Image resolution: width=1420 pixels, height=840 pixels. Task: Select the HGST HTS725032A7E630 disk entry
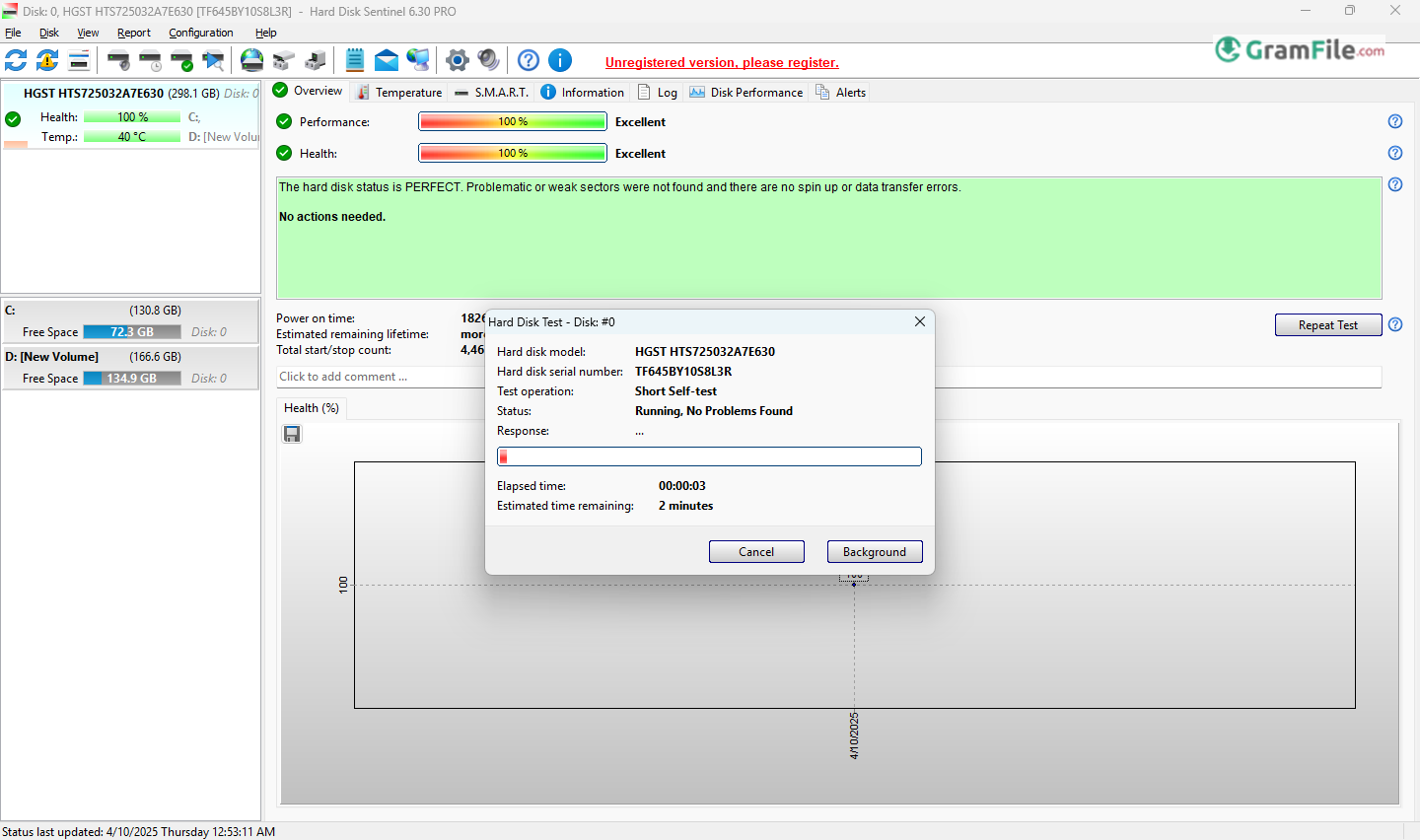130,115
